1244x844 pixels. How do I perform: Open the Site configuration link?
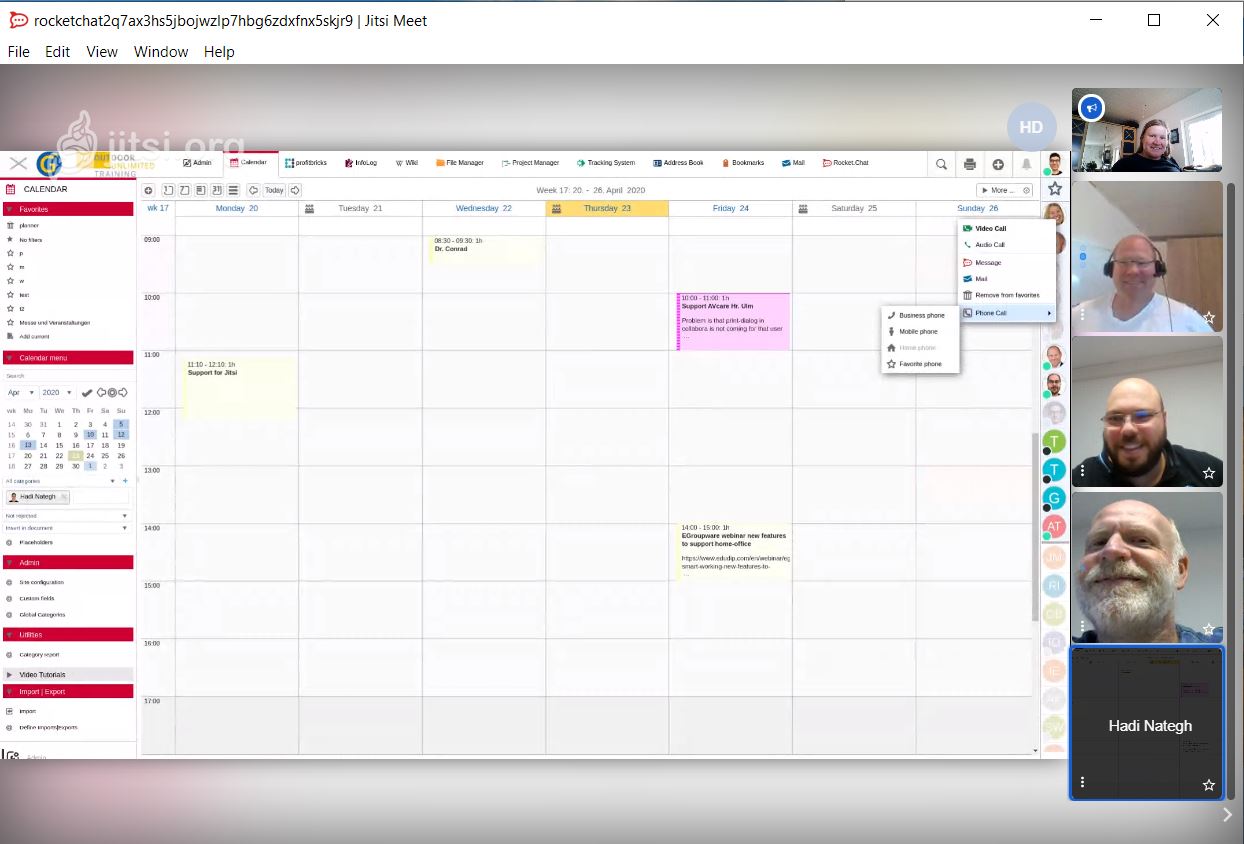coord(41,582)
